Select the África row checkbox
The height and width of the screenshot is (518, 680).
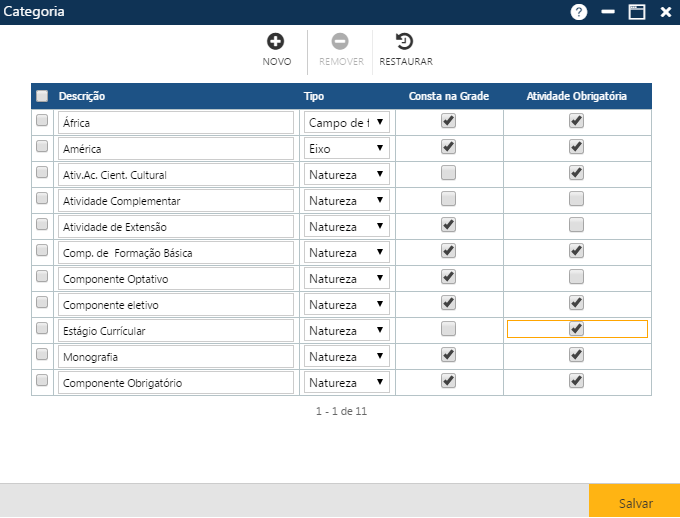[x=42, y=121]
